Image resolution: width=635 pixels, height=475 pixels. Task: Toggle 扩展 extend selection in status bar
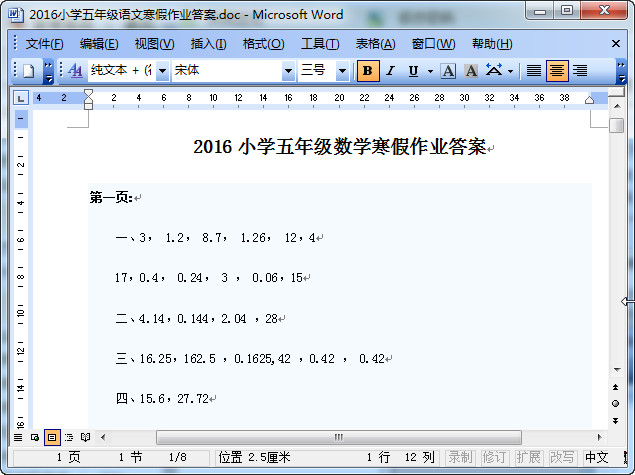tap(528, 458)
